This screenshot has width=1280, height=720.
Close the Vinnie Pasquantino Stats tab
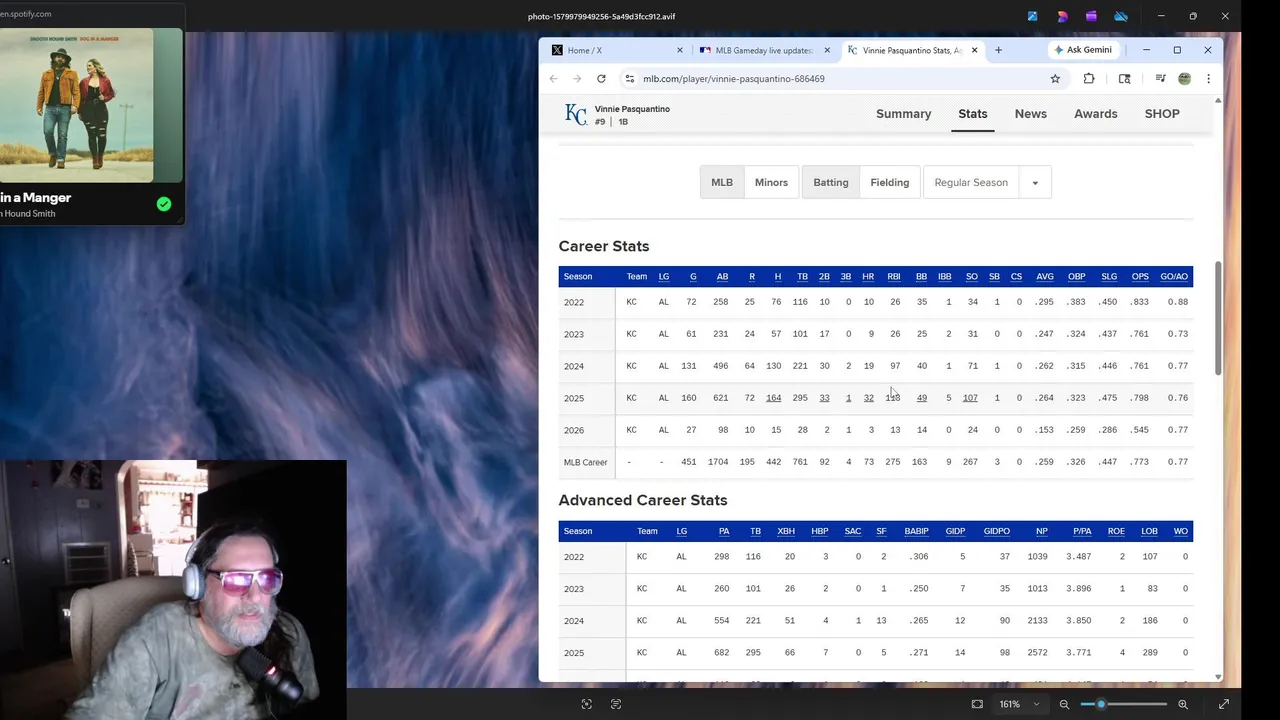[973, 50]
